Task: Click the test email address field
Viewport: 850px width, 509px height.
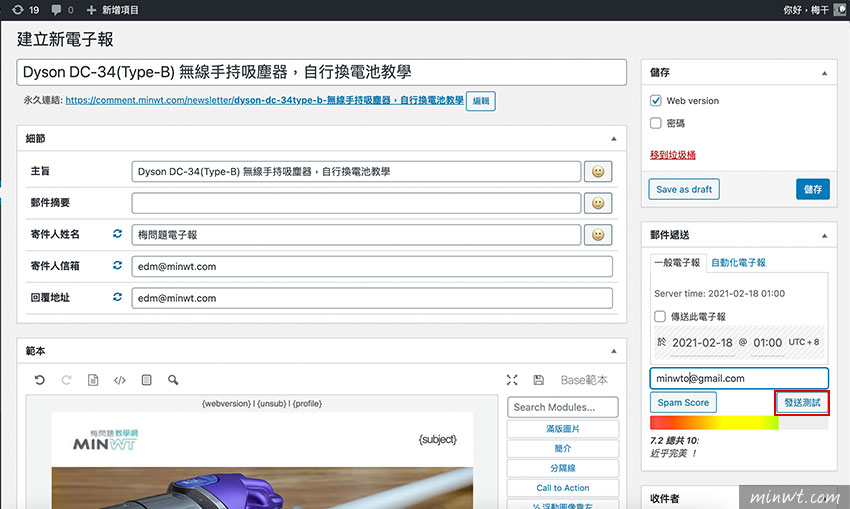Action: point(739,378)
